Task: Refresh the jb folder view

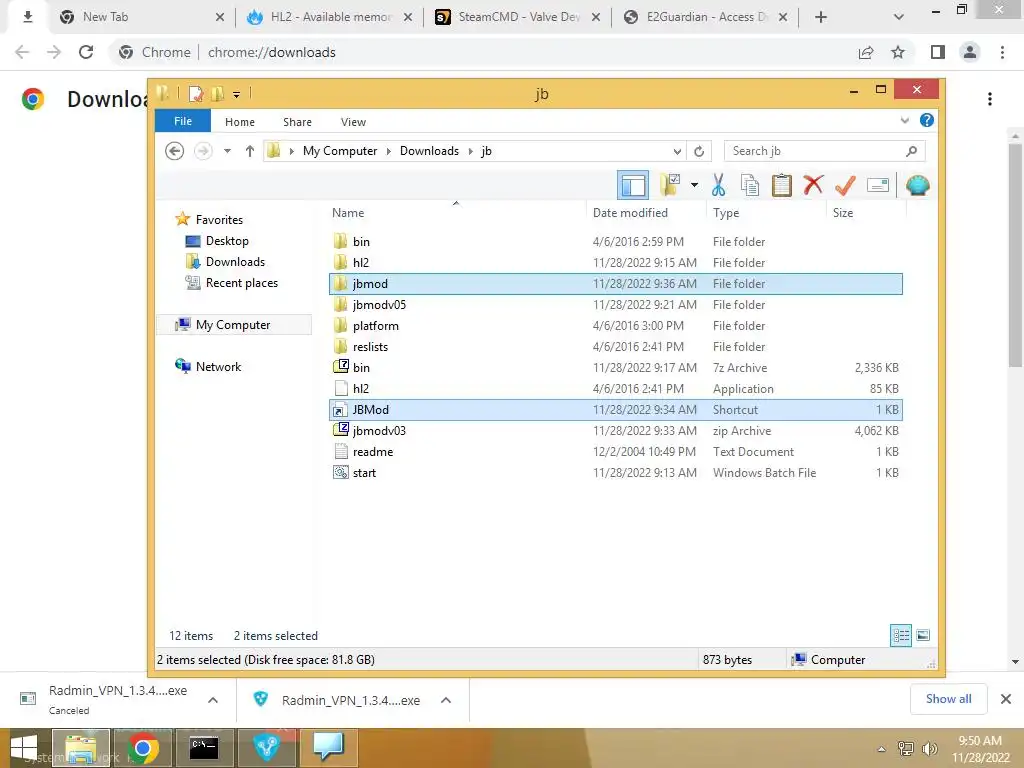Action: (x=699, y=152)
